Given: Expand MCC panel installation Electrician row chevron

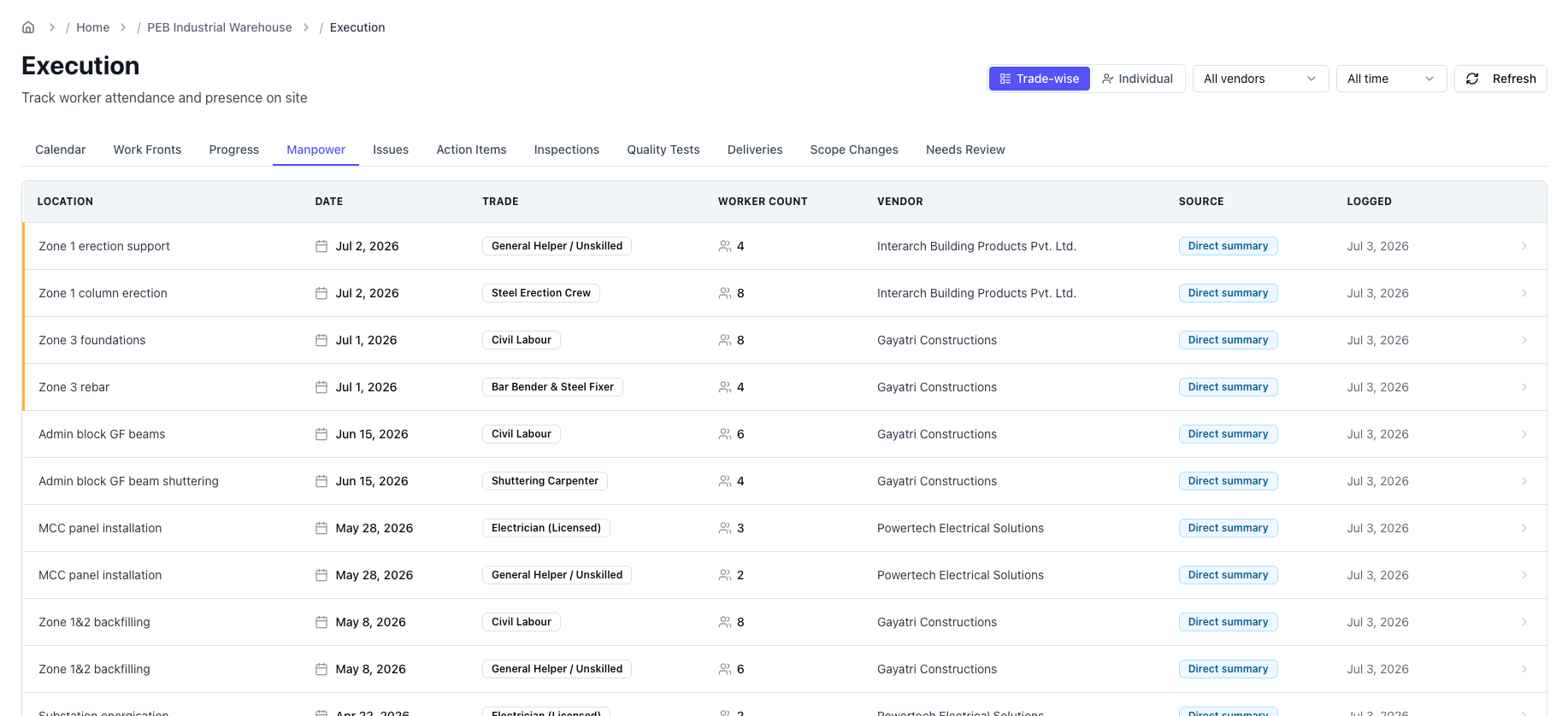Looking at the screenshot, I should click(x=1524, y=528).
